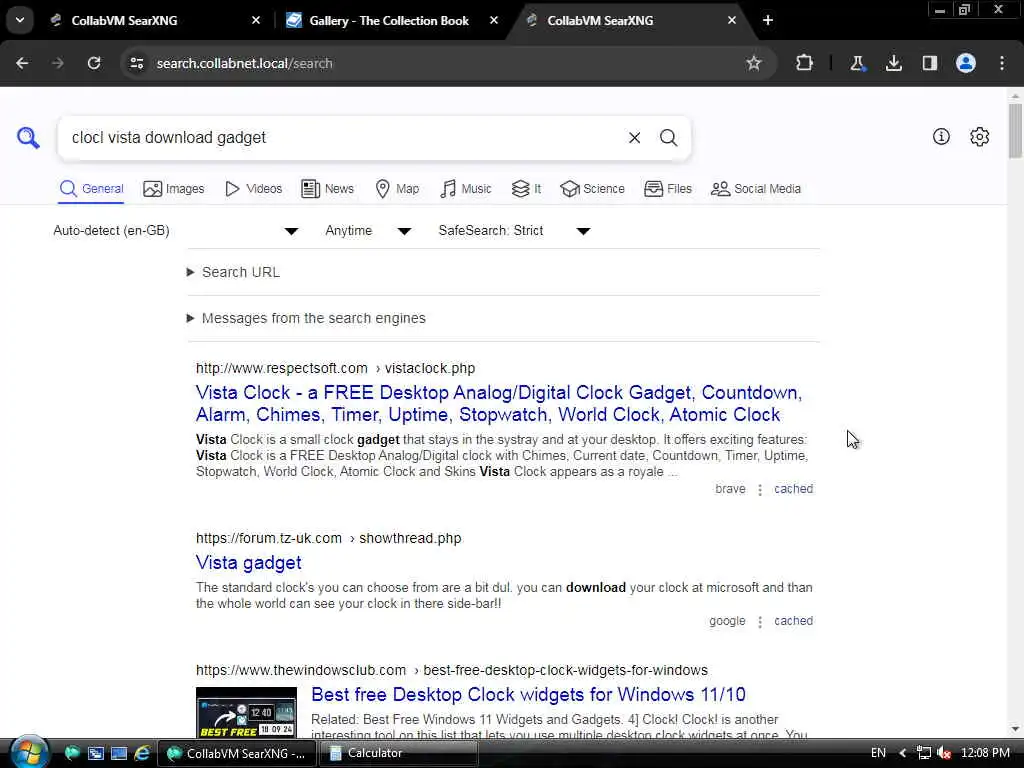Click the scrollbar down arrow
Viewport: 1024px width, 768px height.
(1015, 729)
